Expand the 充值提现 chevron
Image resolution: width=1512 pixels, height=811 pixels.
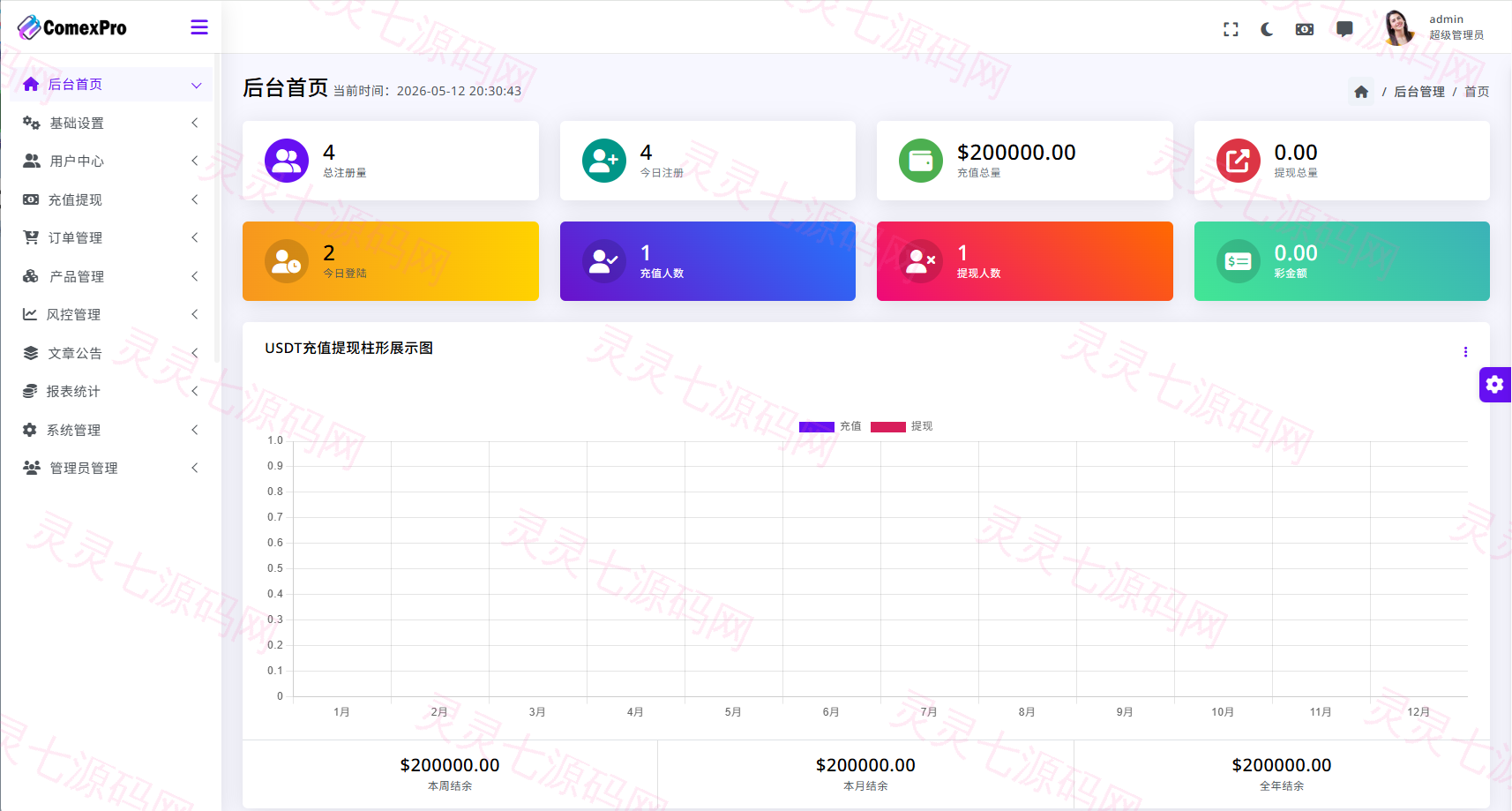pos(195,200)
